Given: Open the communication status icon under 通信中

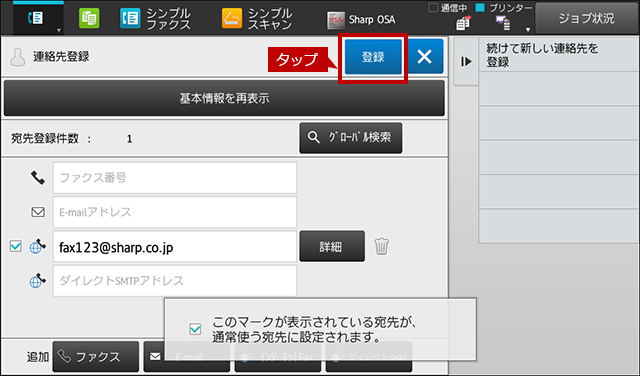Looking at the screenshot, I should (x=463, y=23).
